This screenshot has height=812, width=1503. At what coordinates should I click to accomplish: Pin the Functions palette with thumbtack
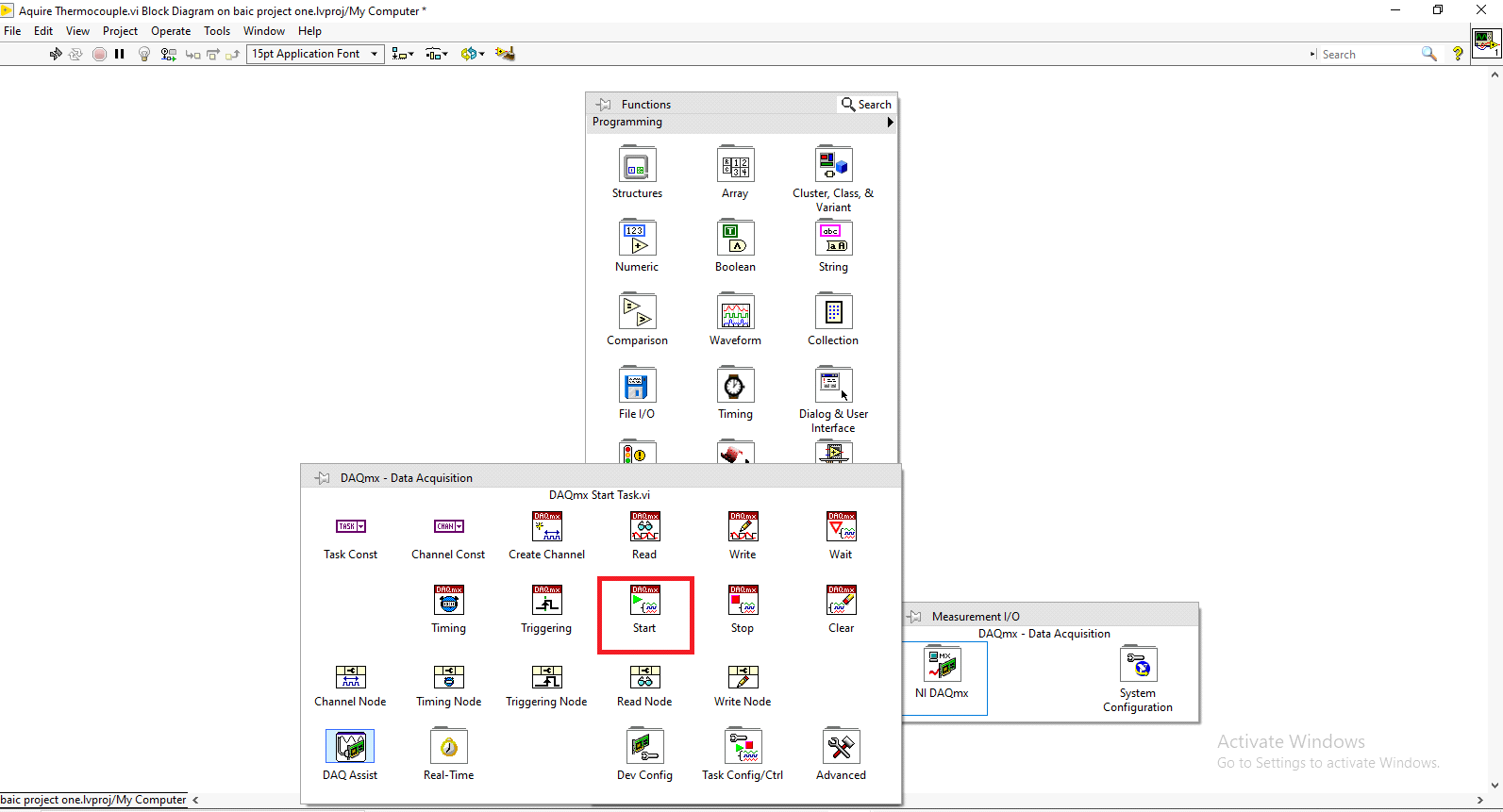pos(604,104)
